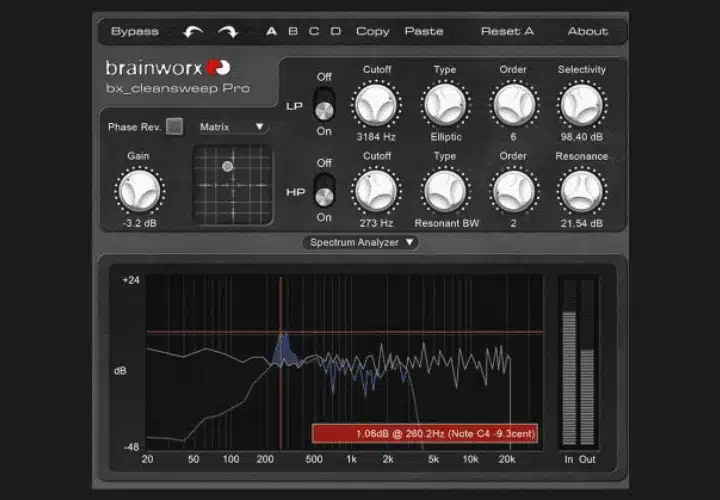The width and height of the screenshot is (720, 500).
Task: Click the LP order value 6
Action: click(x=513, y=137)
